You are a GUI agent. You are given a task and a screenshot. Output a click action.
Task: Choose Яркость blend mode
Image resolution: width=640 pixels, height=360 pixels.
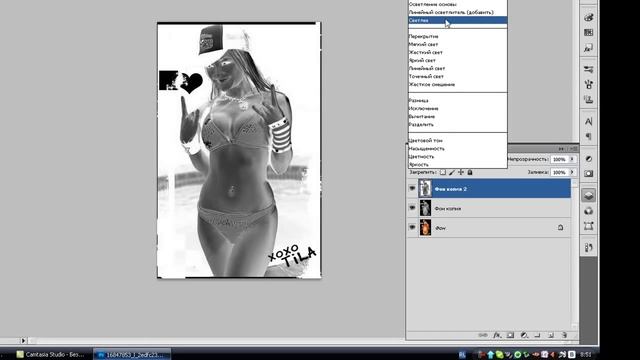(x=458, y=164)
